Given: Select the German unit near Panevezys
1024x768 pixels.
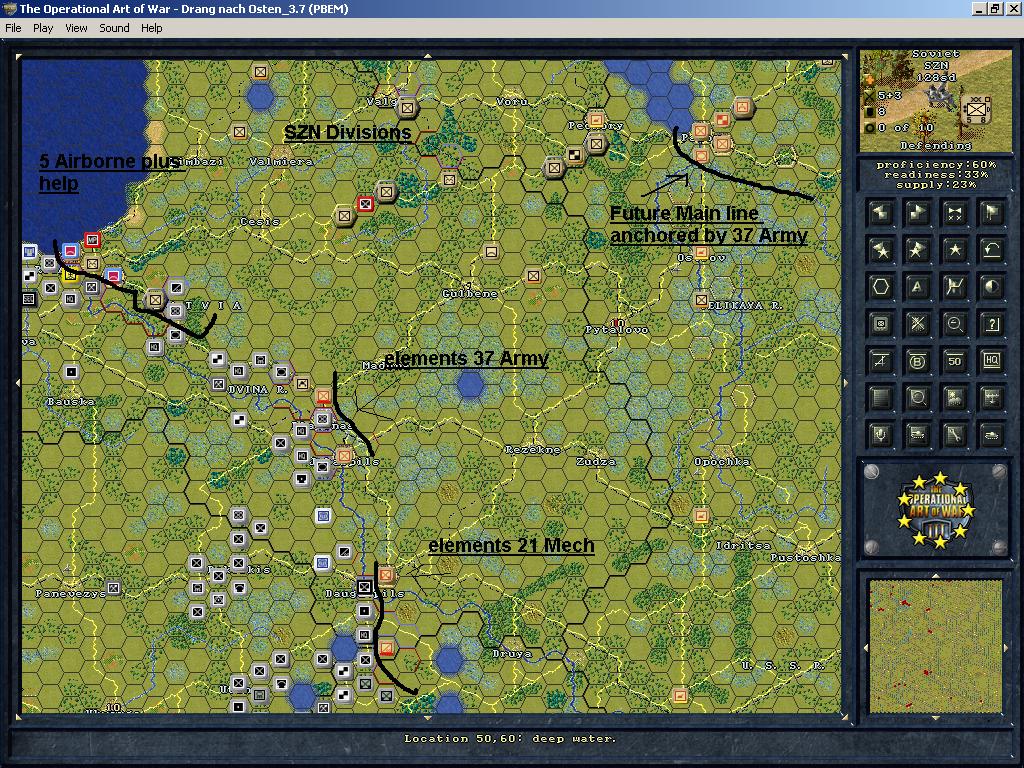Looking at the screenshot, I should [114, 588].
